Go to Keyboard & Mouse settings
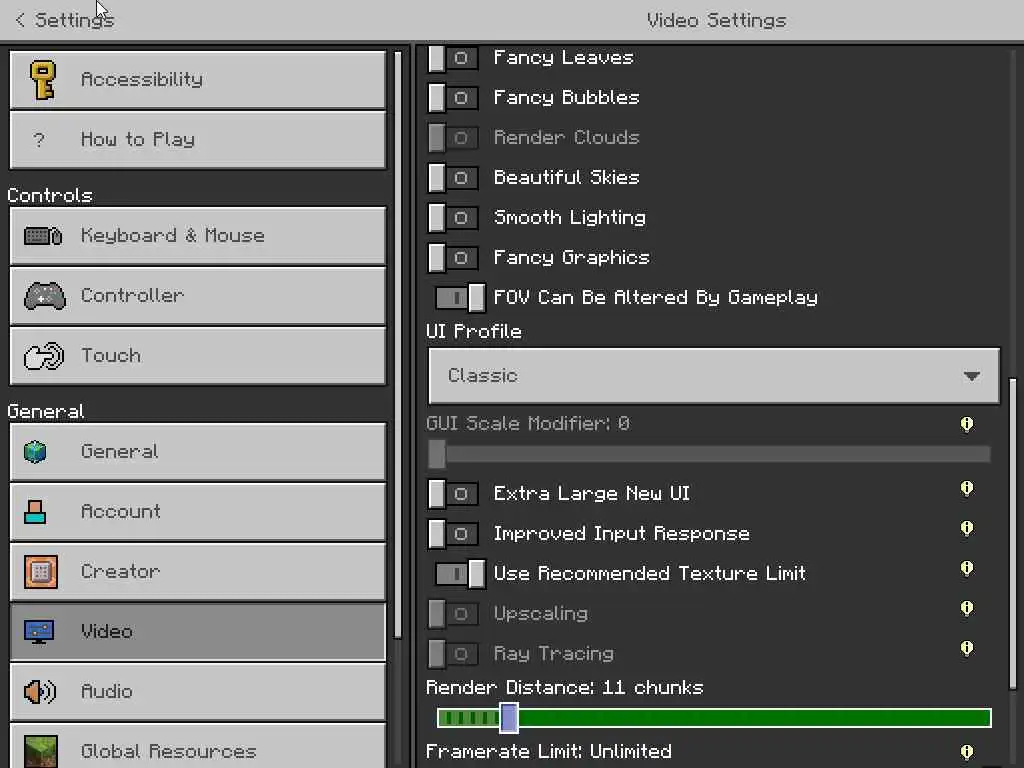1024x768 pixels. pyautogui.click(x=198, y=236)
